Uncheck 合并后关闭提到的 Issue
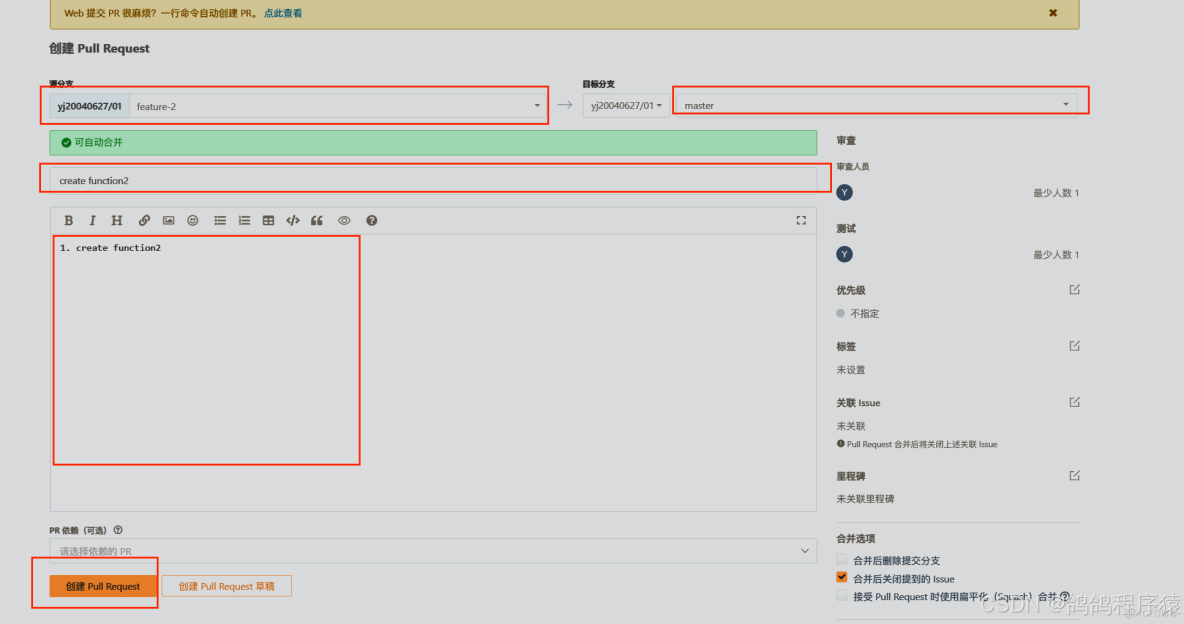The width and height of the screenshot is (1184, 624). tap(842, 578)
